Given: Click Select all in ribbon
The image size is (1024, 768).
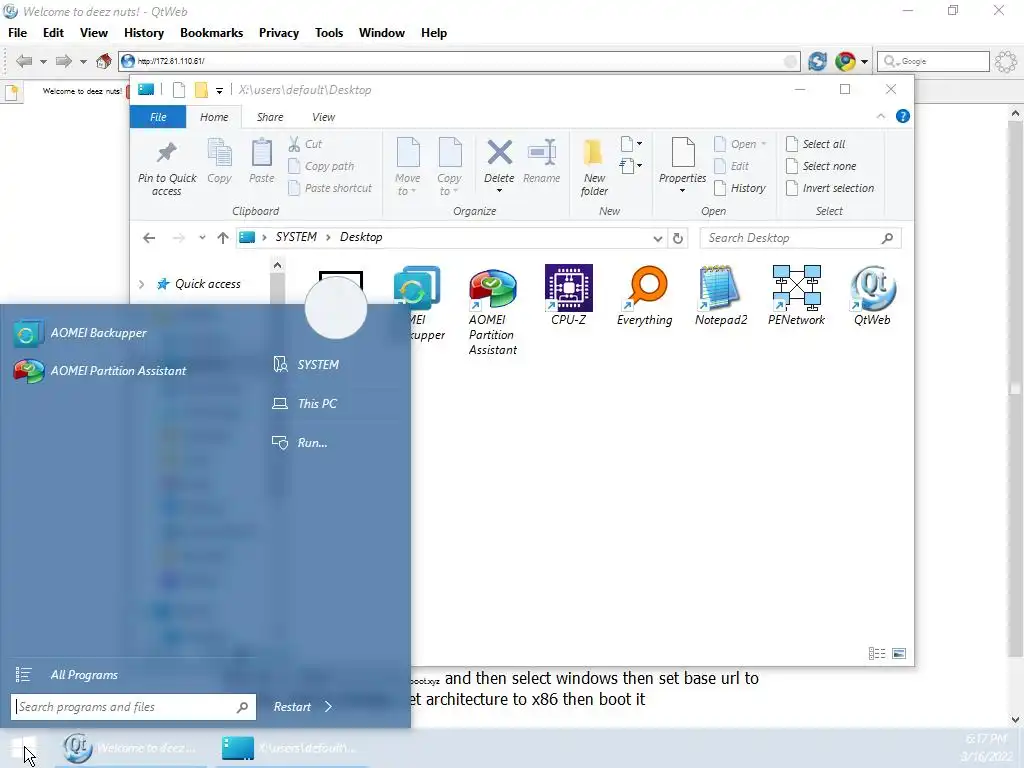Looking at the screenshot, I should 815,144.
